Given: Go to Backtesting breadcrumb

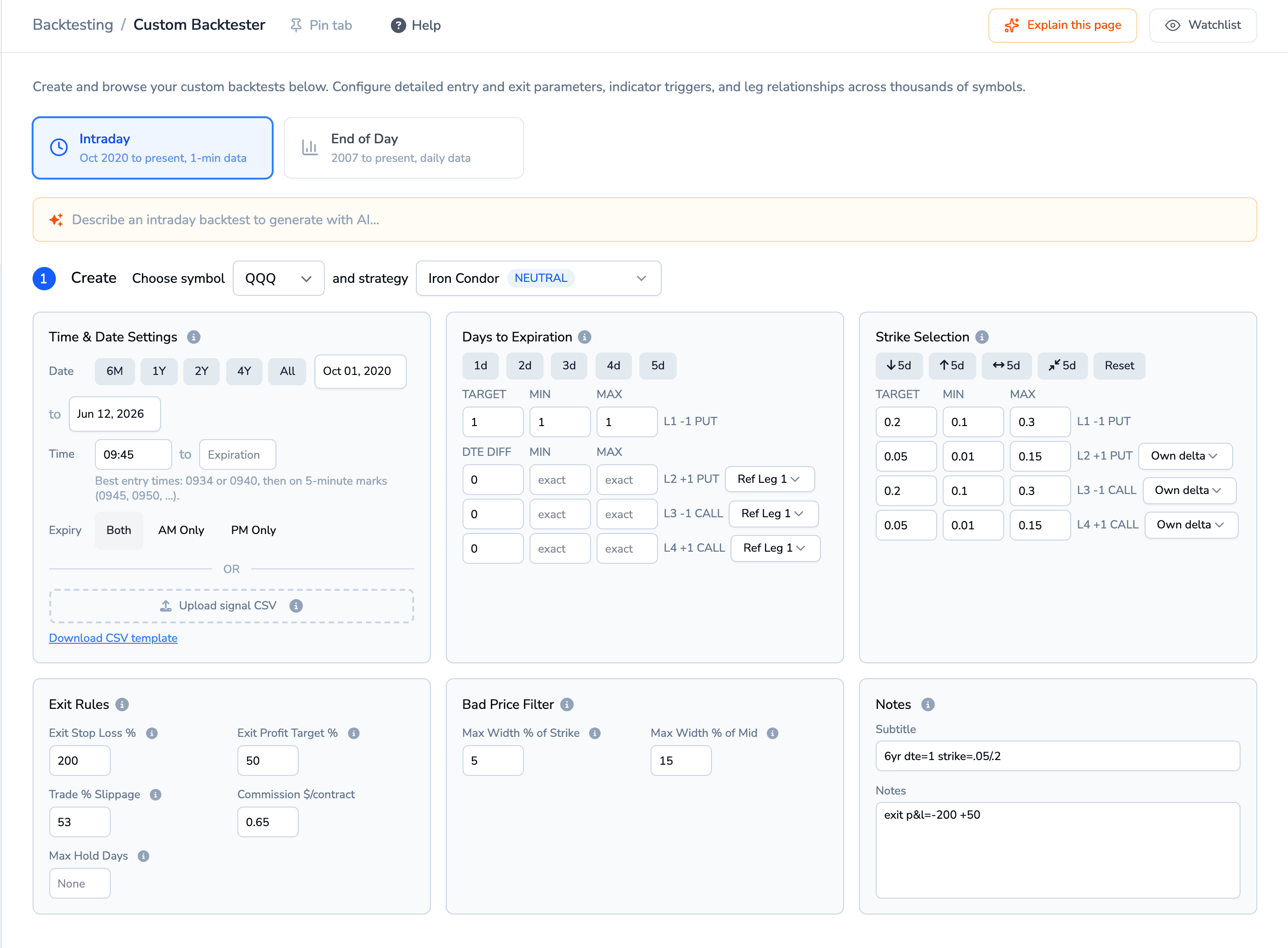Looking at the screenshot, I should [73, 25].
